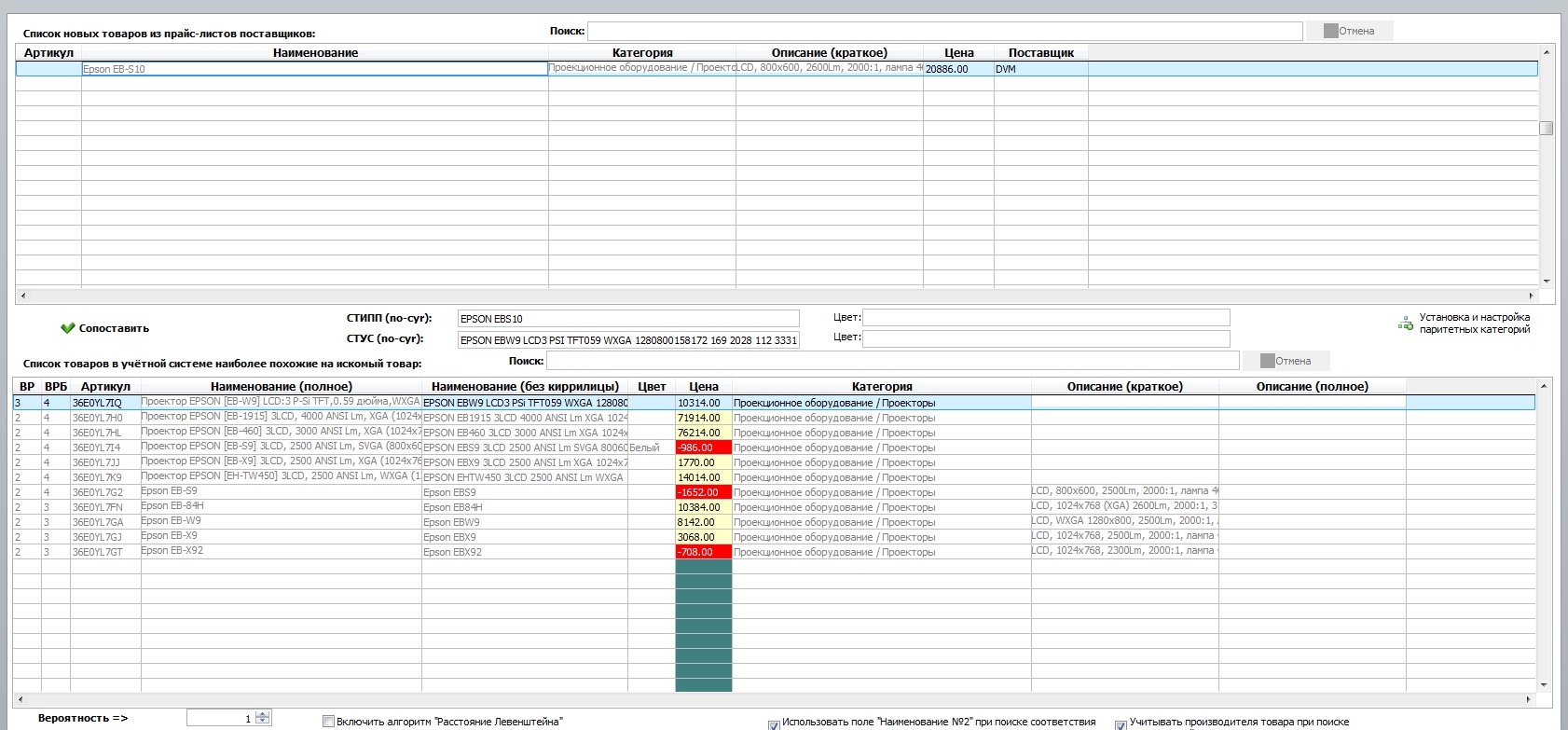The width and height of the screenshot is (1568, 730).
Task: Select row with article 36E0YL7I4
Action: pos(774,448)
